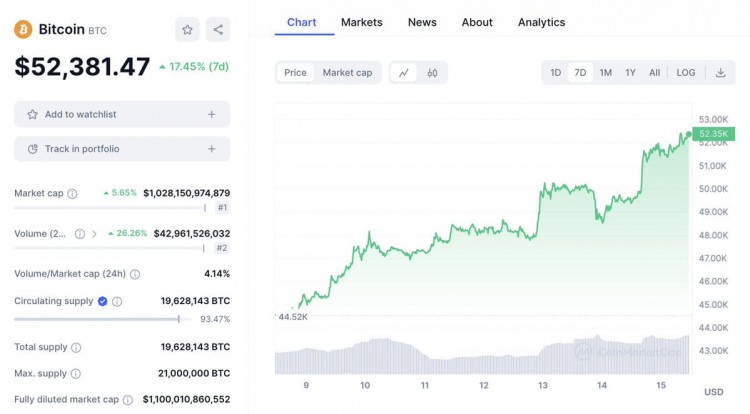Click the 17.45% (7d) change indicator
This screenshot has height=414, width=750.
click(194, 66)
